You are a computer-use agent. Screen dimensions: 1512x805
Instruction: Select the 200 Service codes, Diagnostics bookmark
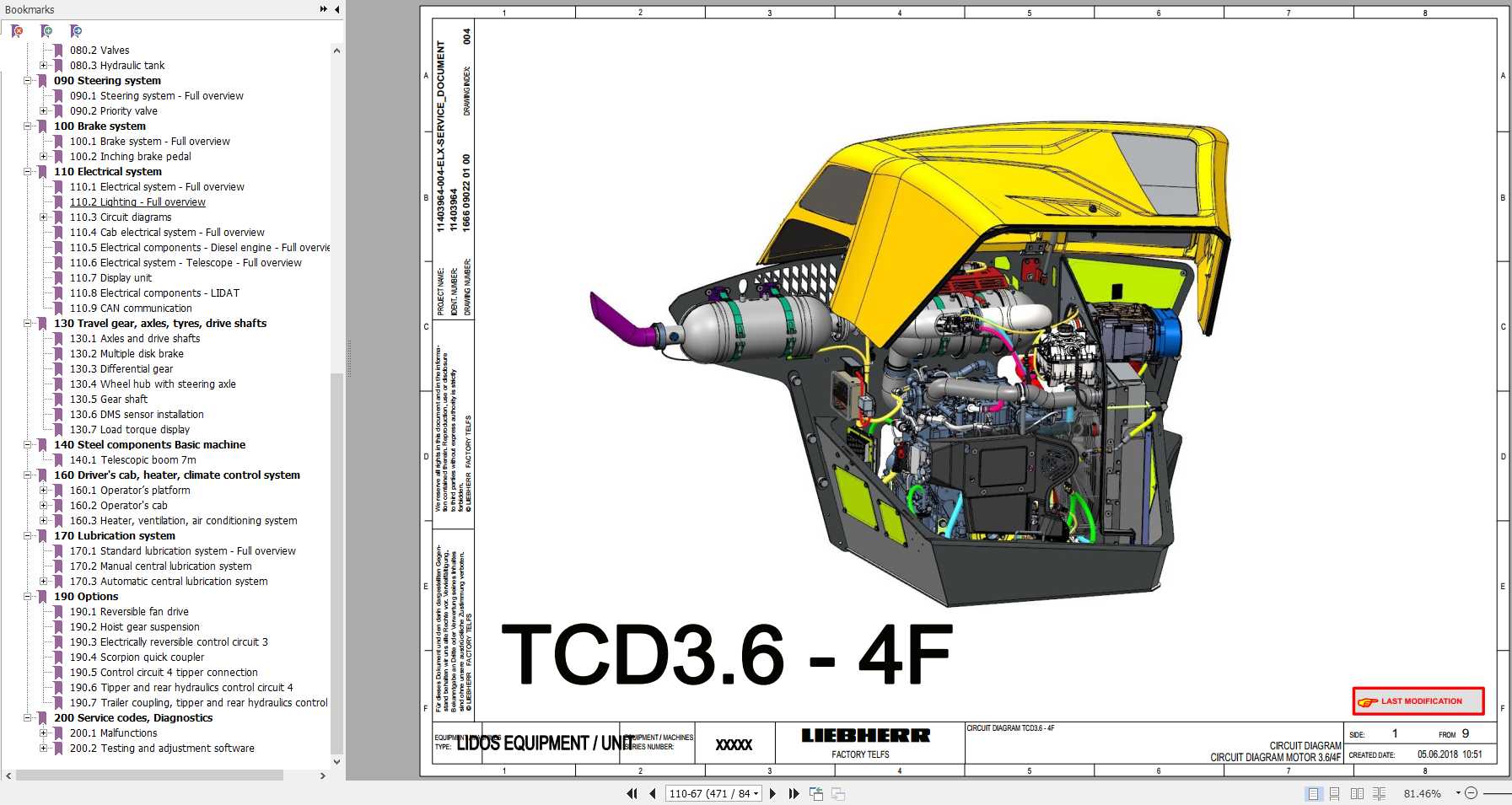coord(135,717)
